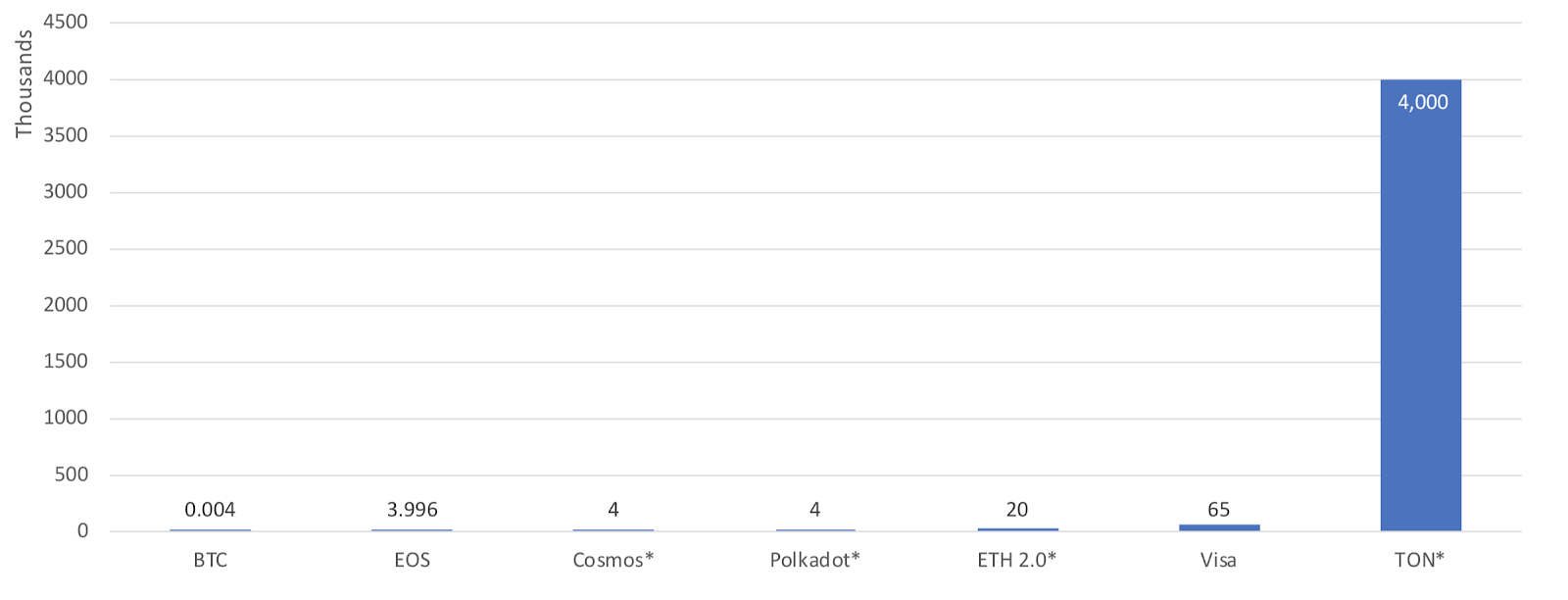This screenshot has width=1568, height=600.
Task: Select the Polkadot* axis label
Action: pyautogui.click(x=814, y=560)
